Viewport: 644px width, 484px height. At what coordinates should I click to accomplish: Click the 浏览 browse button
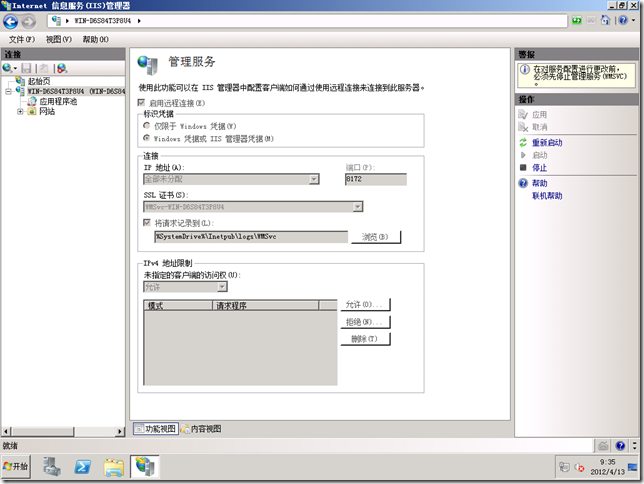tap(376, 237)
